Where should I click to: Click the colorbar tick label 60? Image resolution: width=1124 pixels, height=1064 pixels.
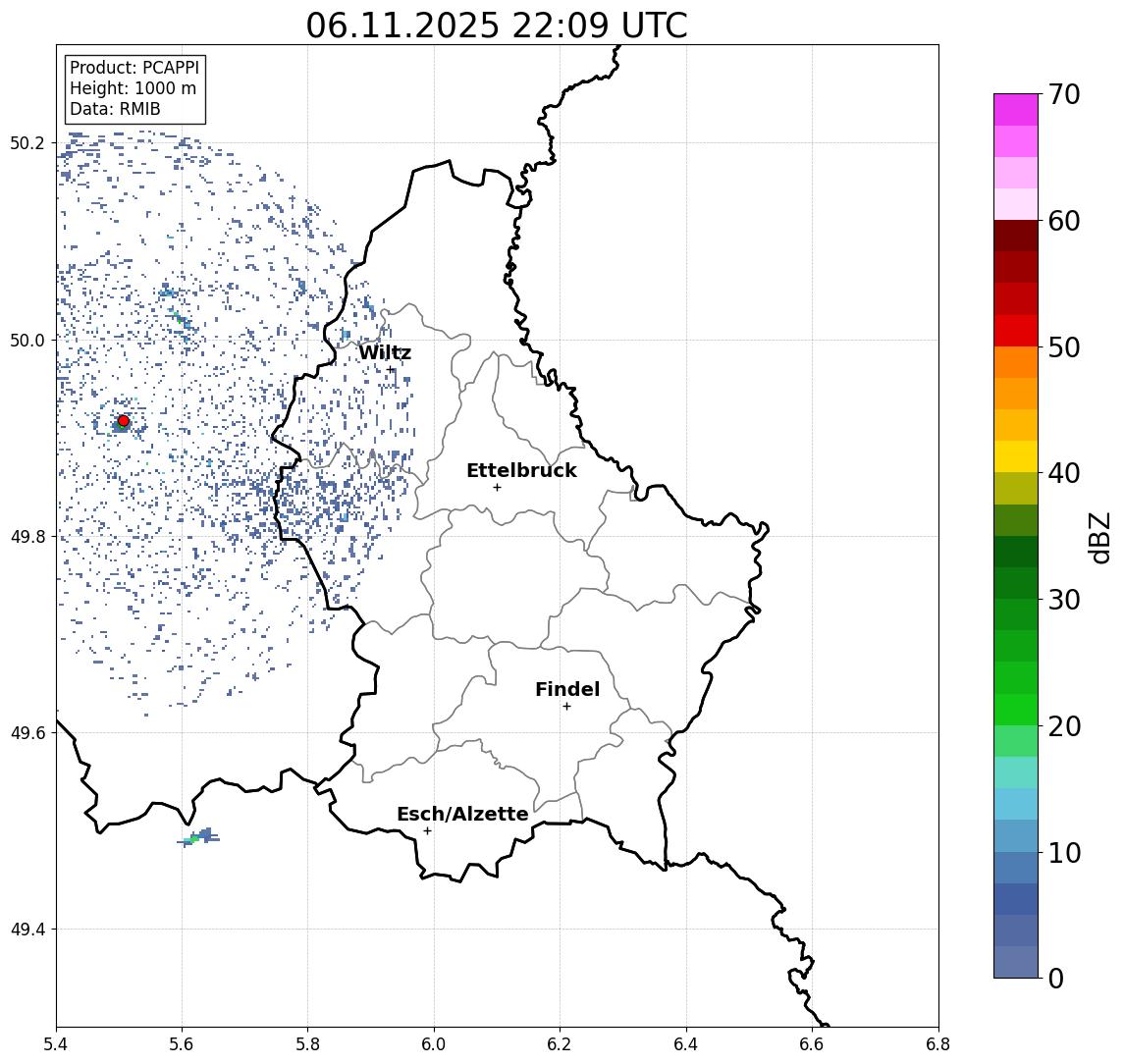(x=1064, y=221)
